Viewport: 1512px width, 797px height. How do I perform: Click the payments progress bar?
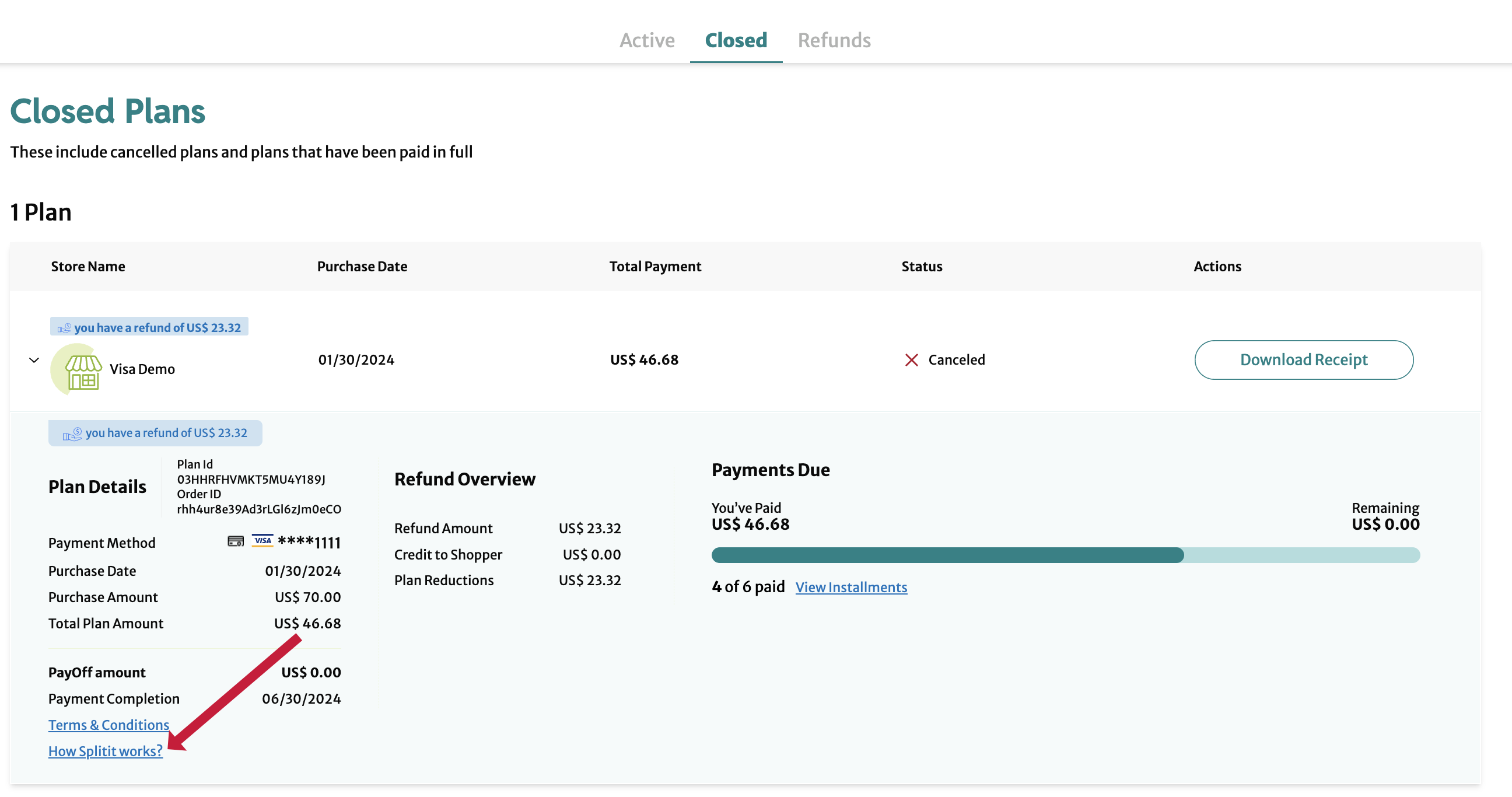[x=1065, y=555]
